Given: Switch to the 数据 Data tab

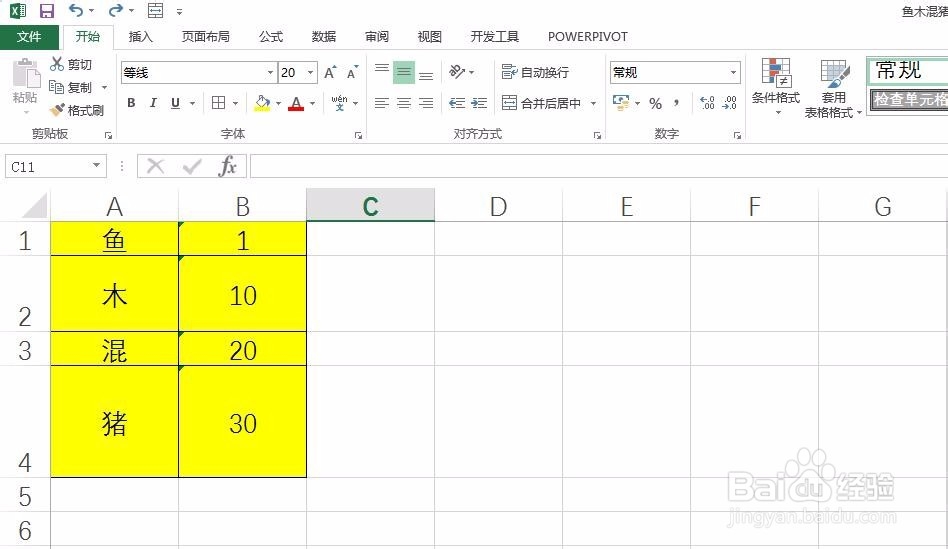Looking at the screenshot, I should click(x=323, y=37).
